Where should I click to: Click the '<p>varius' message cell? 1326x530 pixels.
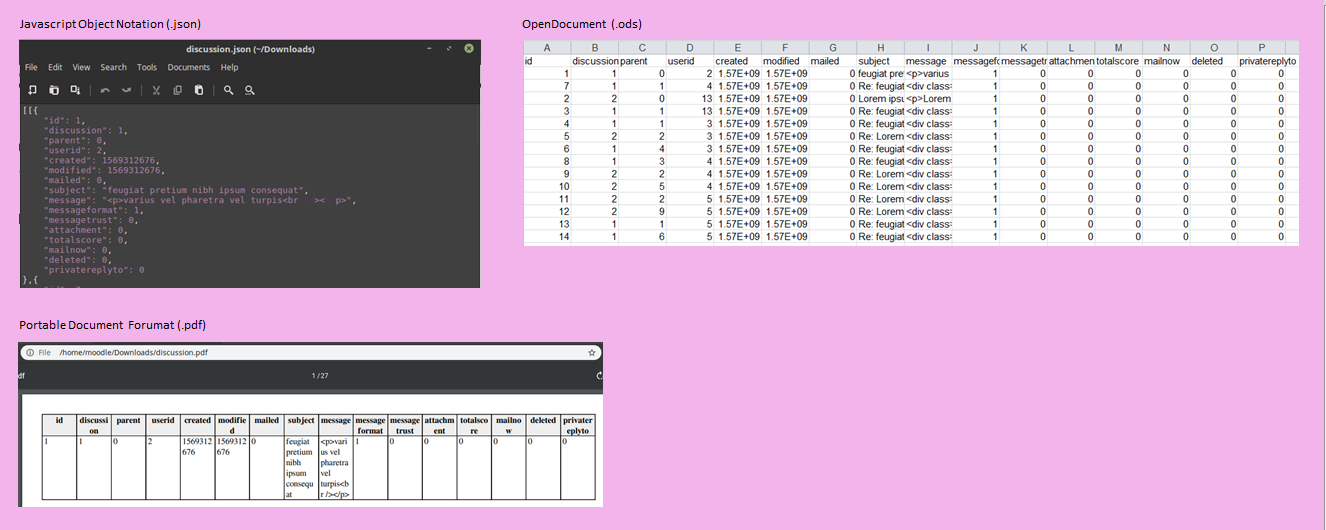[928, 74]
